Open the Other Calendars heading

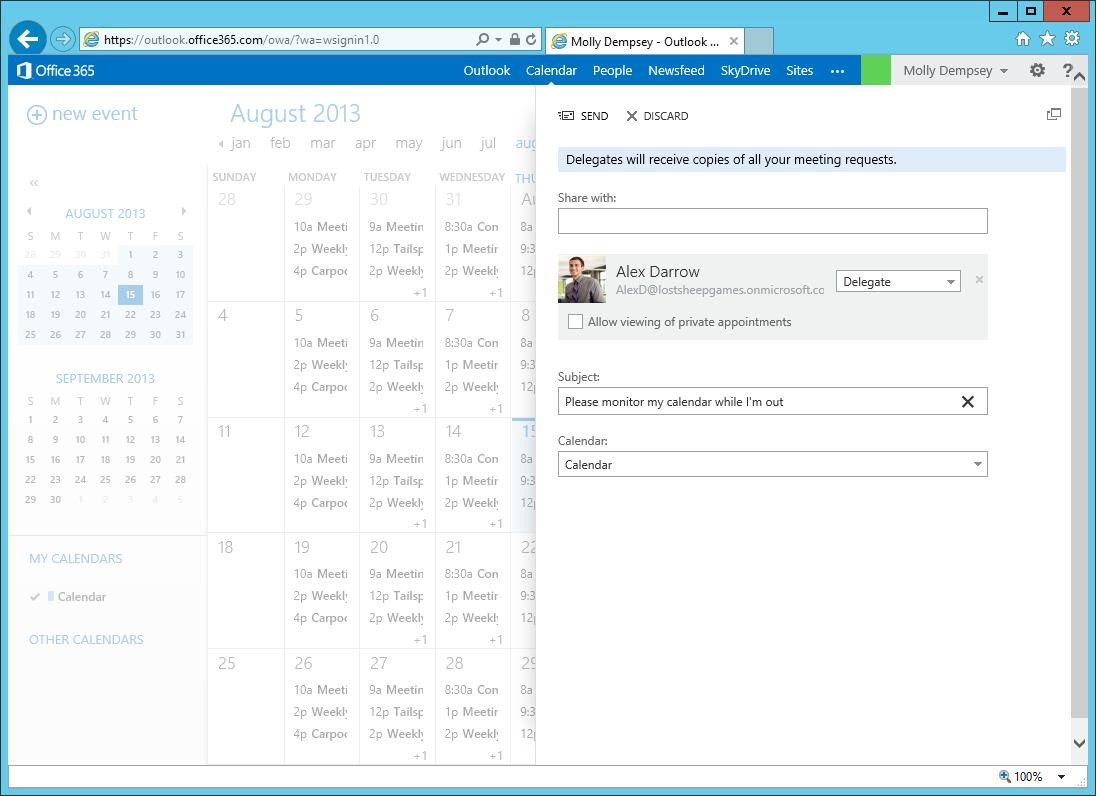(86, 639)
